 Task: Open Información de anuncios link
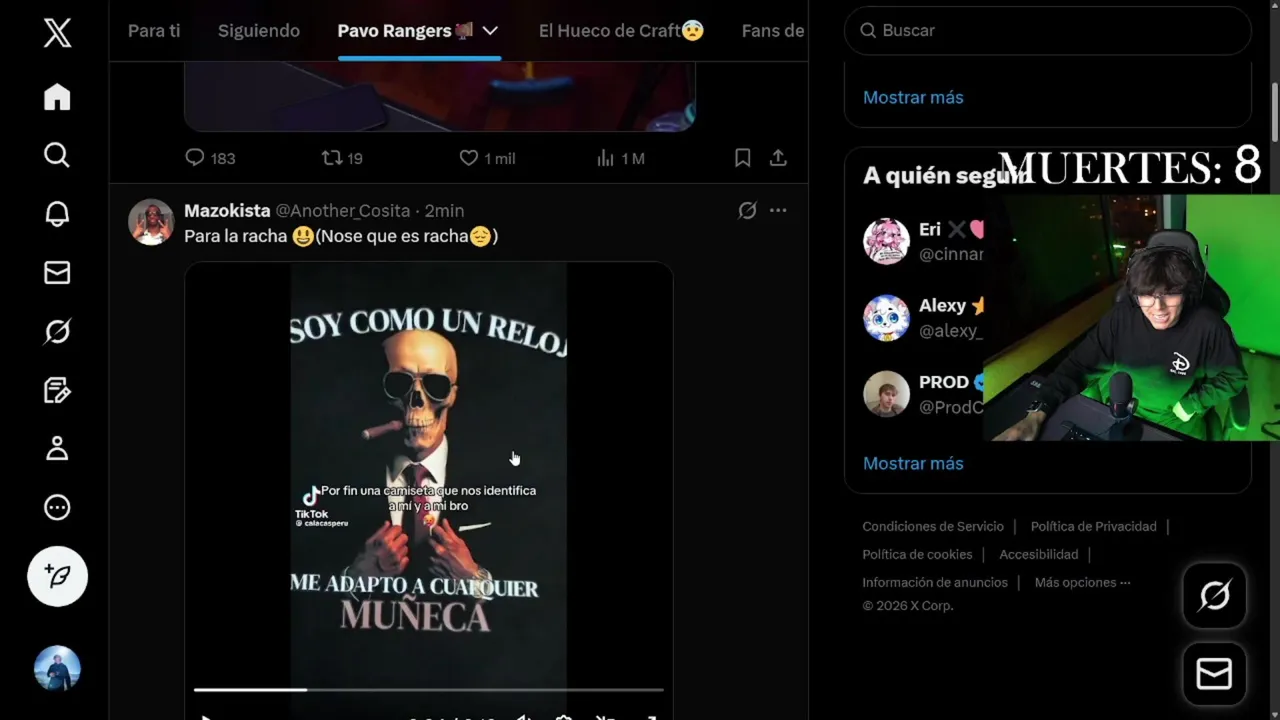coord(935,582)
